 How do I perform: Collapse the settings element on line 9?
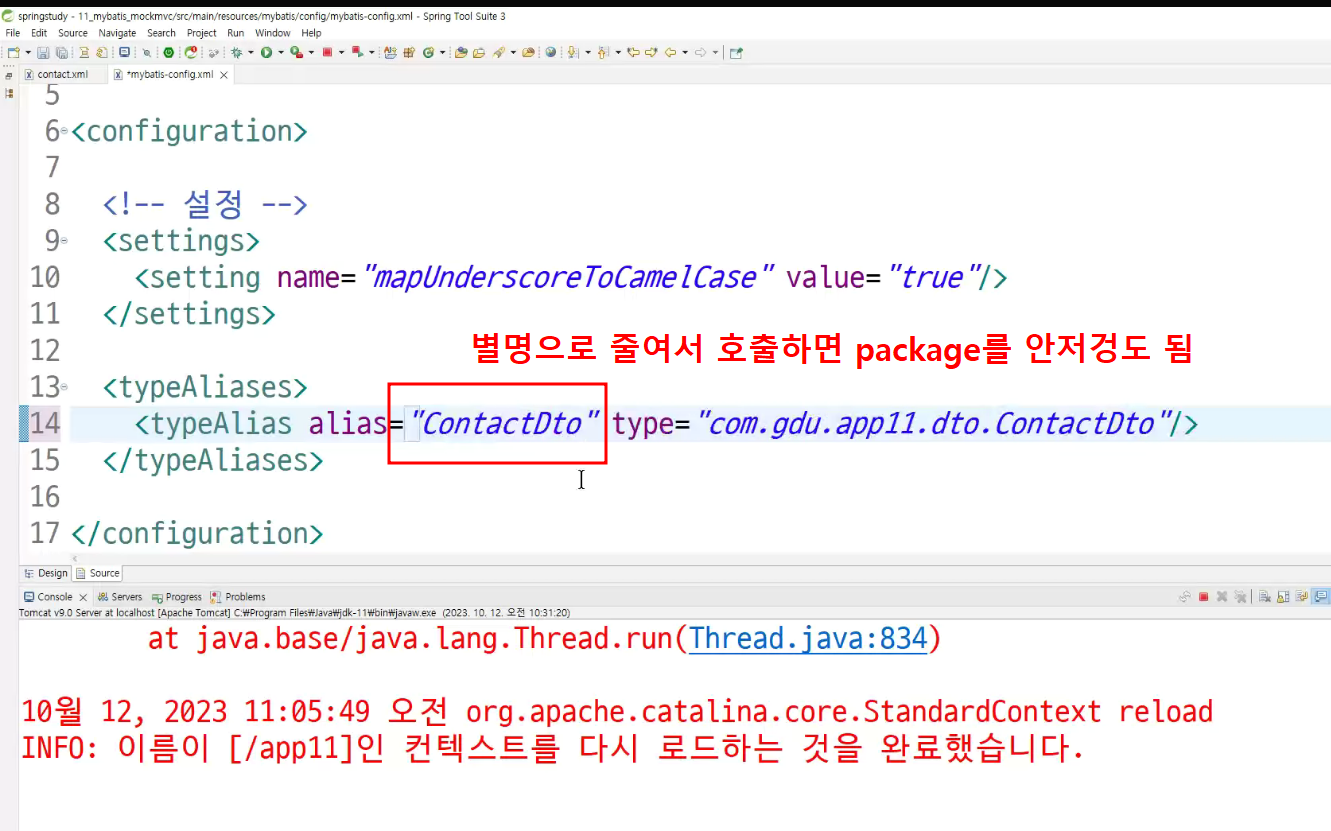(x=64, y=241)
